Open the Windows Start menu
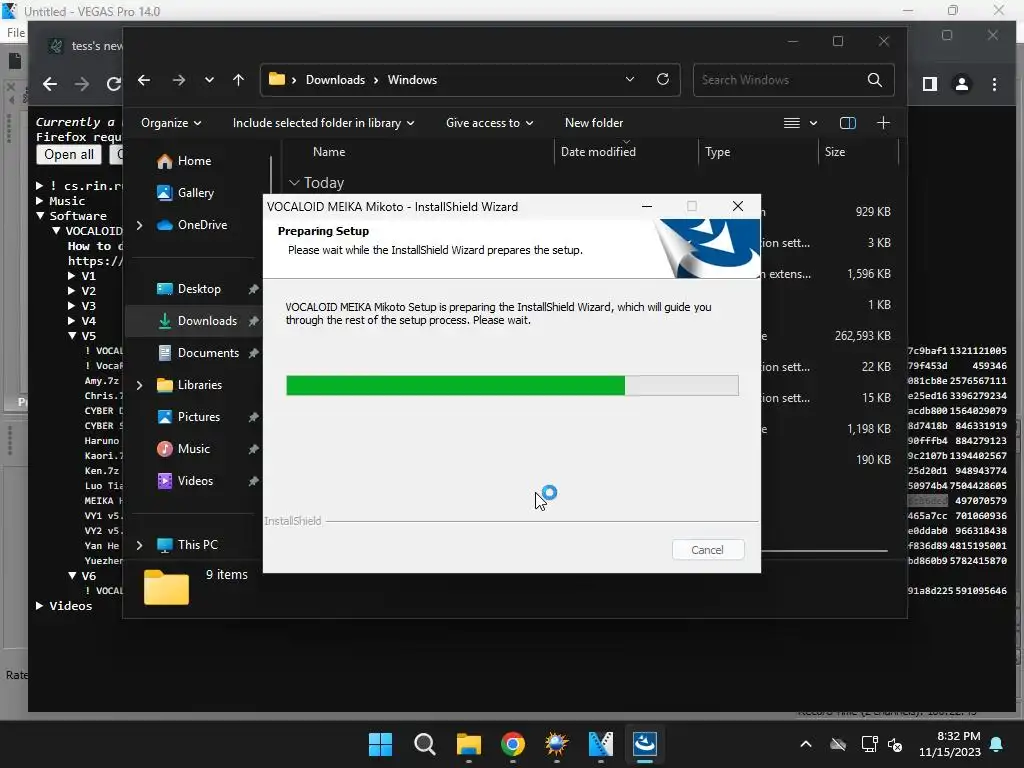Image resolution: width=1024 pixels, height=768 pixels. (x=380, y=744)
